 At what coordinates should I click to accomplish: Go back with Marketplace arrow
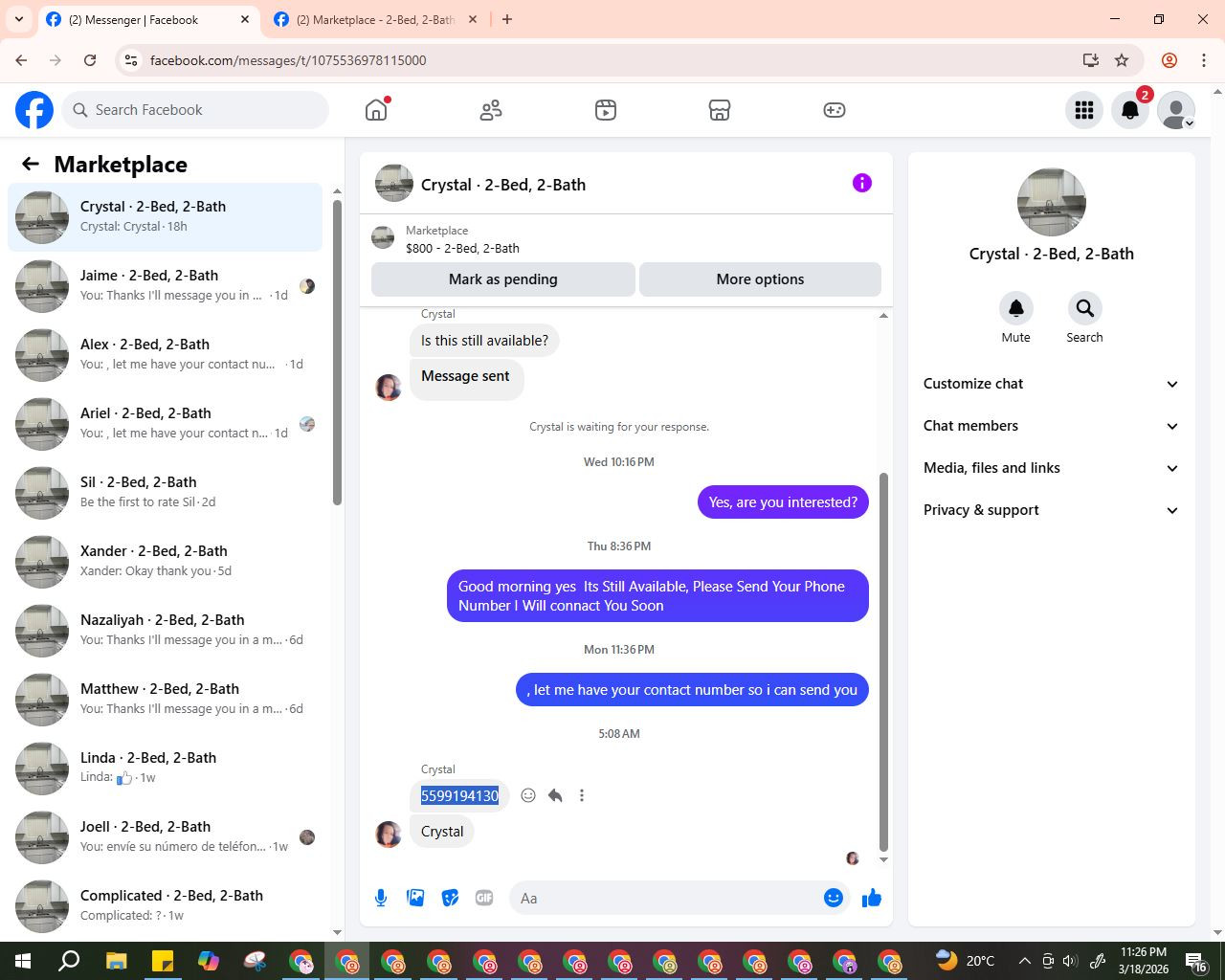pyautogui.click(x=31, y=164)
